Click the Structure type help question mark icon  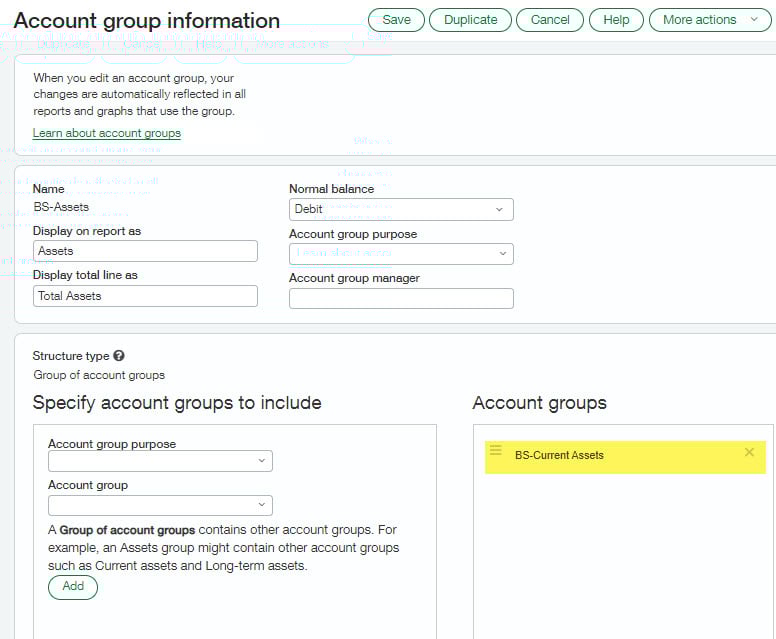[x=119, y=356]
